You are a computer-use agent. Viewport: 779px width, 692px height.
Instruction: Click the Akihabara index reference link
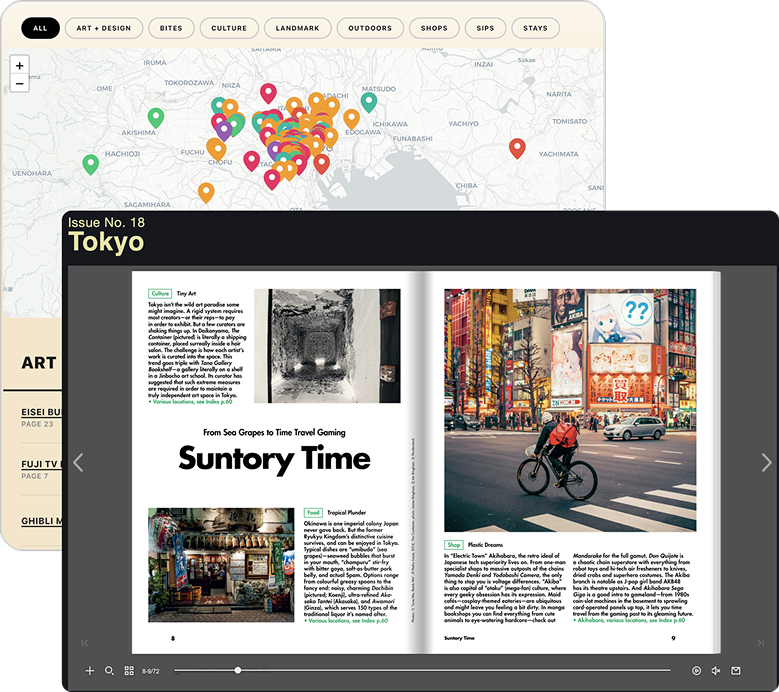point(631,620)
